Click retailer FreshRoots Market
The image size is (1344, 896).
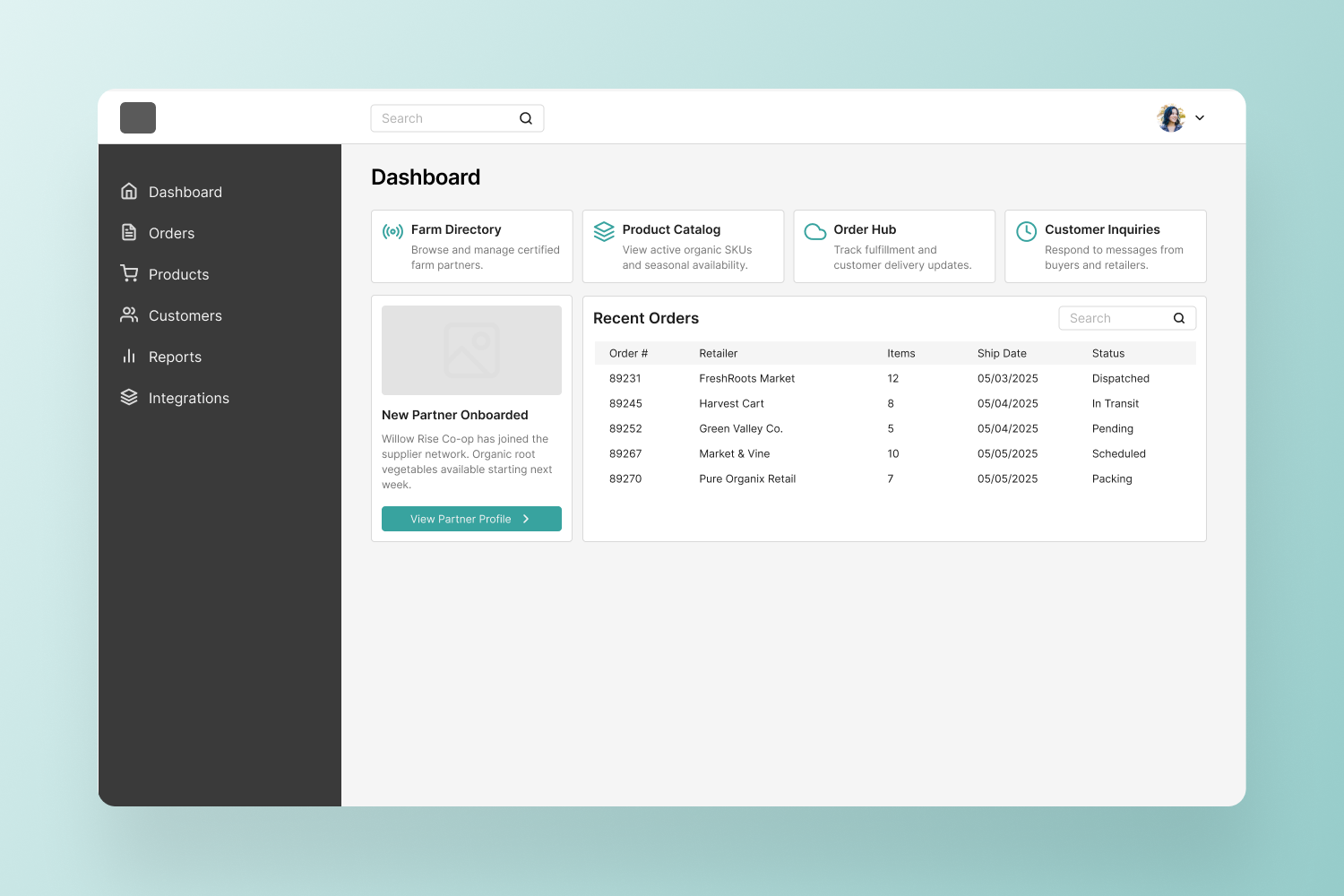click(747, 378)
